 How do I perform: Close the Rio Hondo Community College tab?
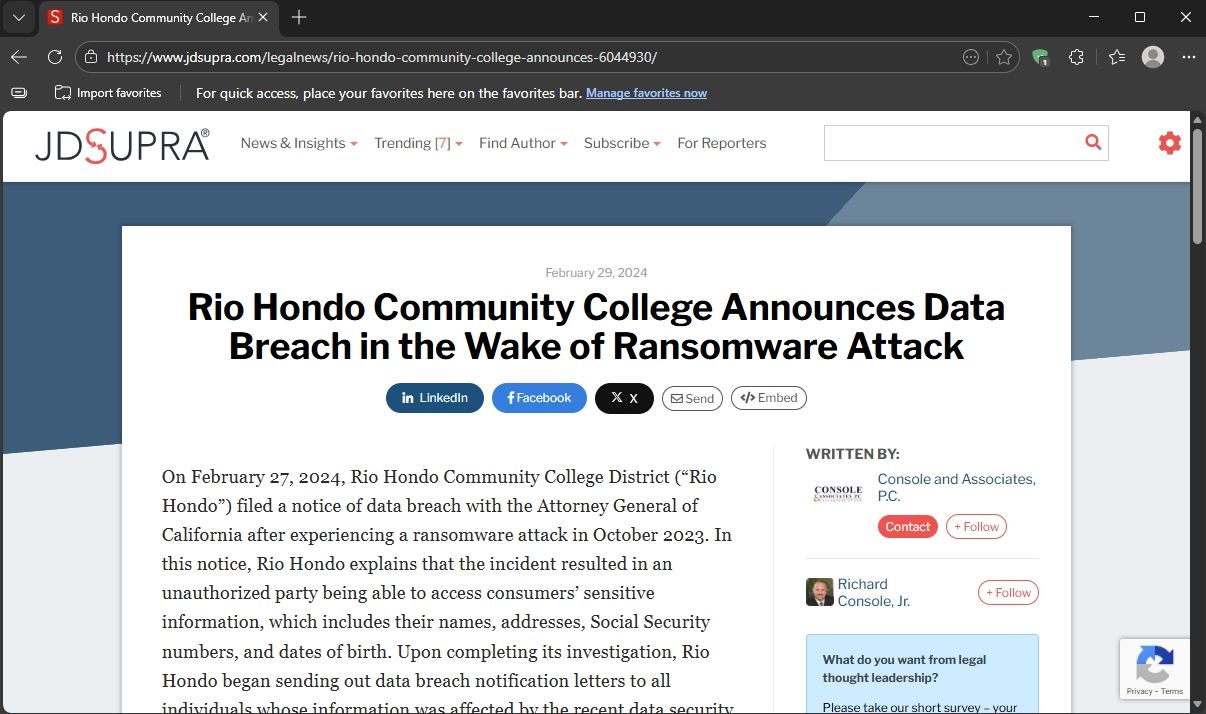(263, 17)
